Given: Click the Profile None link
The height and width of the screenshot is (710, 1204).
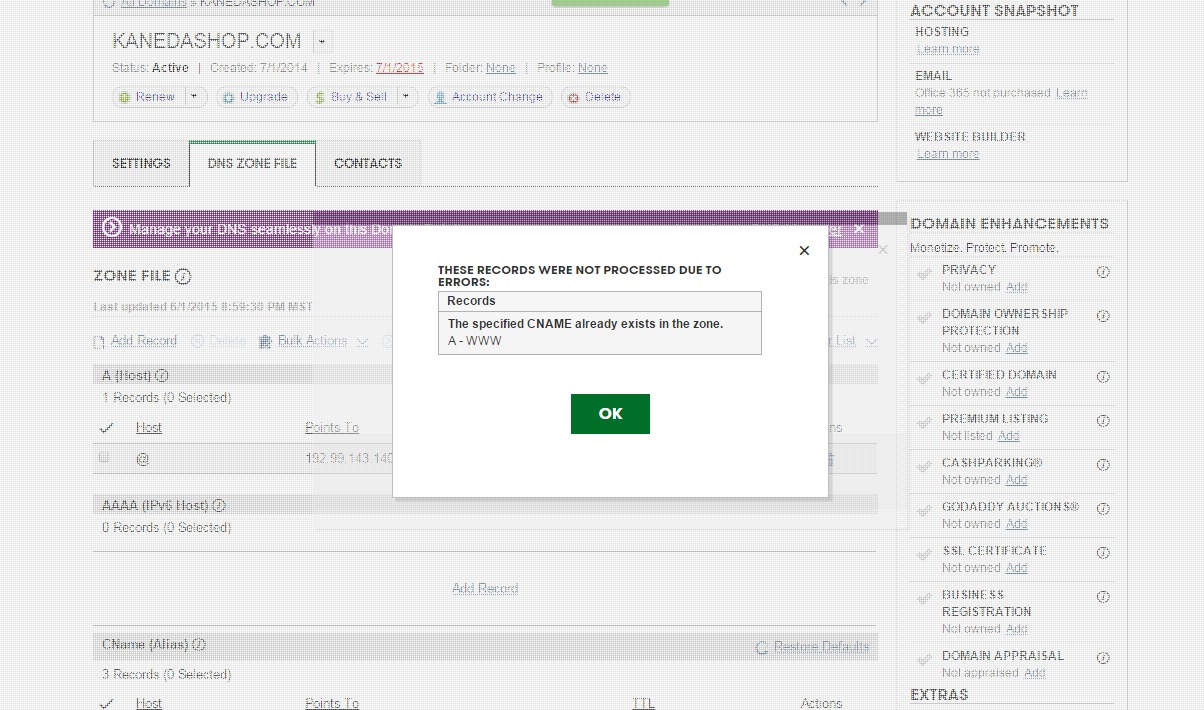Looking at the screenshot, I should [x=593, y=68].
